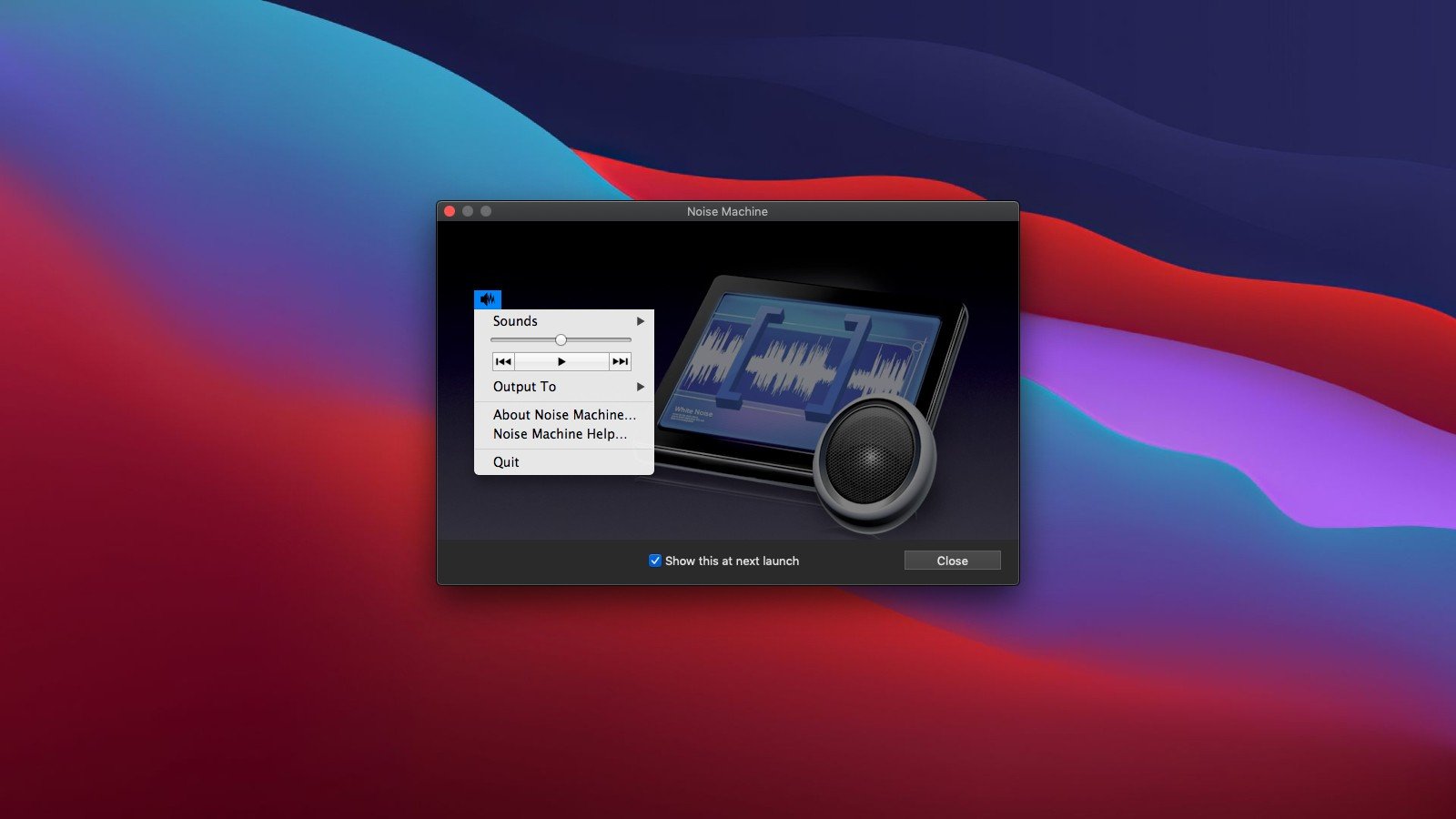Click the green zoom window button
Viewport: 1456px width, 819px height.
486,211
